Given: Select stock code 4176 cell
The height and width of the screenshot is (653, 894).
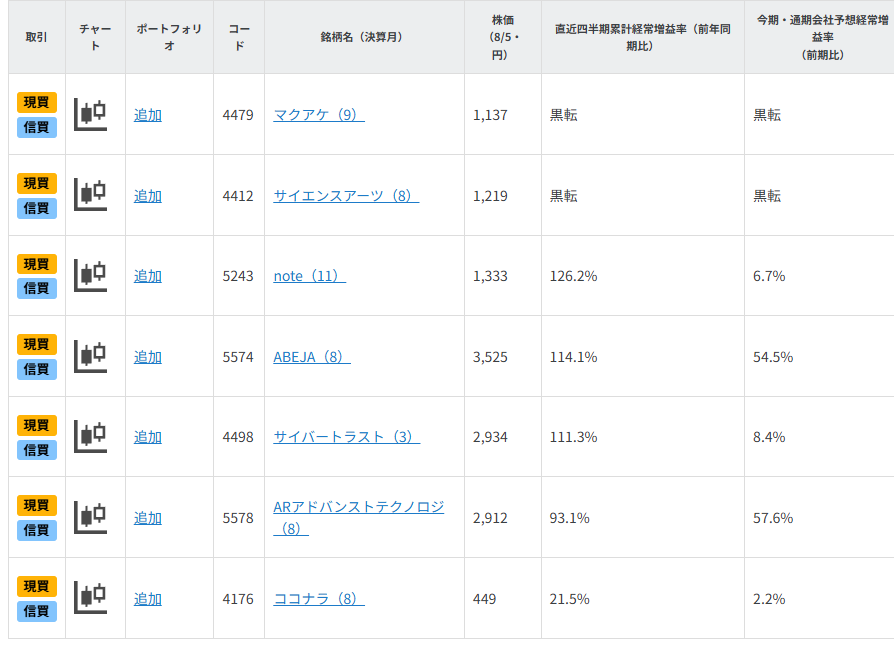Looking at the screenshot, I should point(238,599).
